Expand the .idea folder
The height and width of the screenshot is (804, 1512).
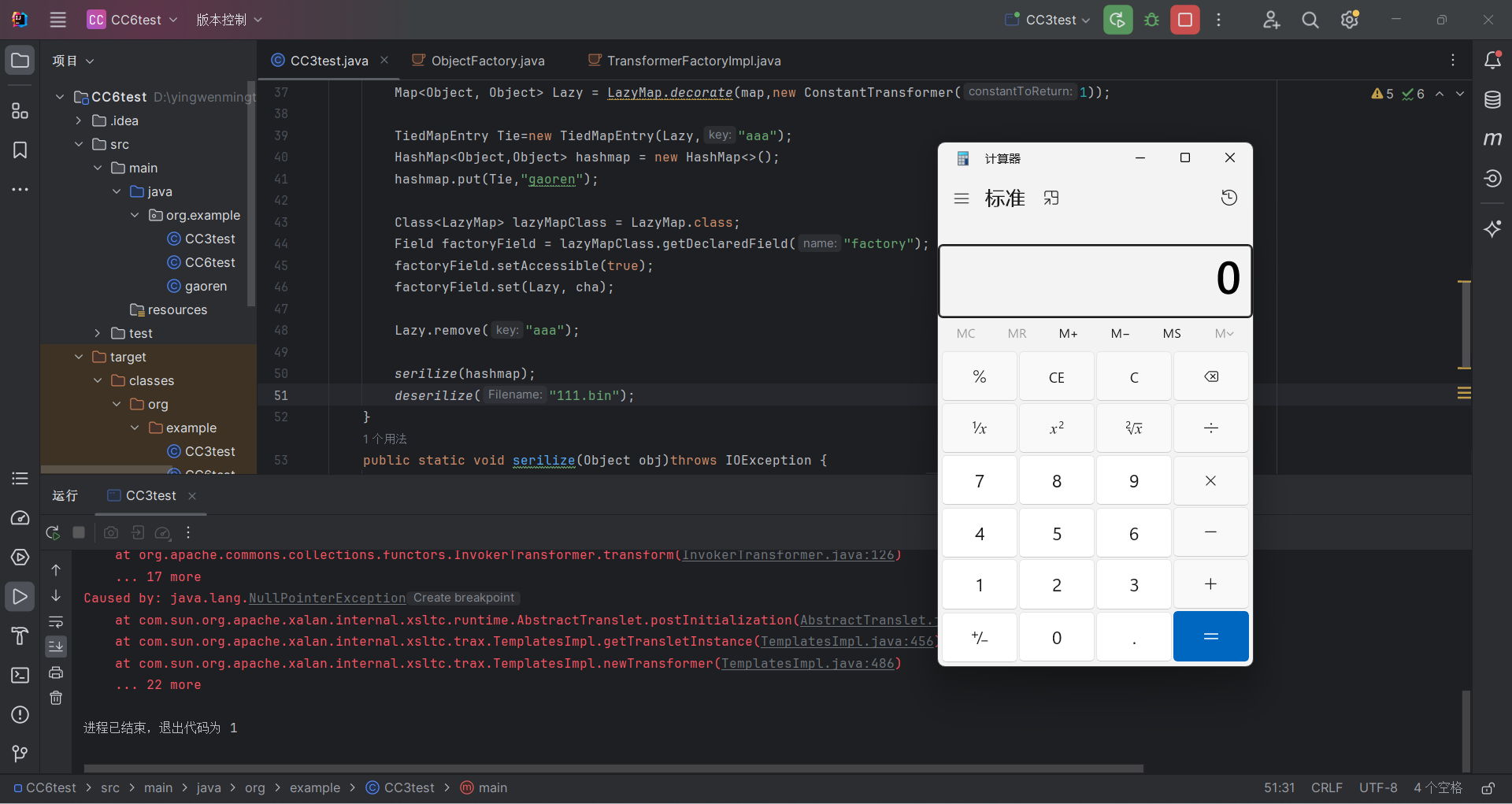[x=79, y=120]
